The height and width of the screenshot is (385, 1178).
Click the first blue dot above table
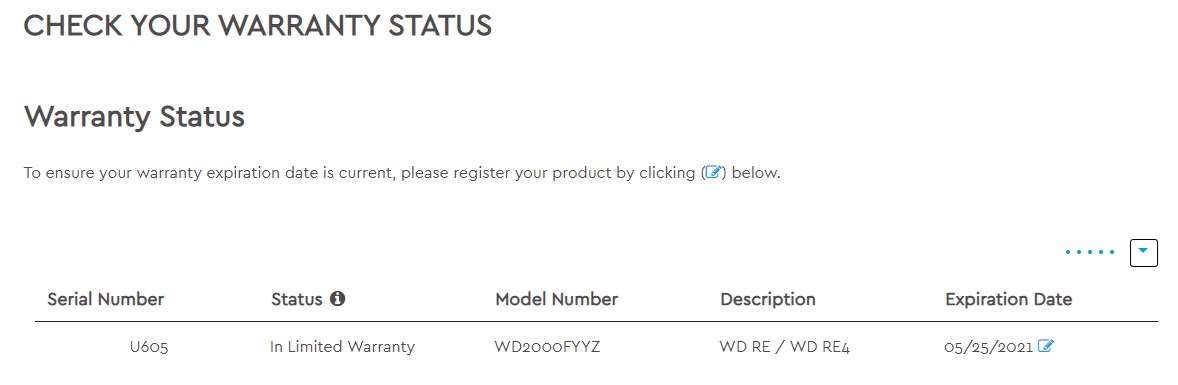[1068, 252]
